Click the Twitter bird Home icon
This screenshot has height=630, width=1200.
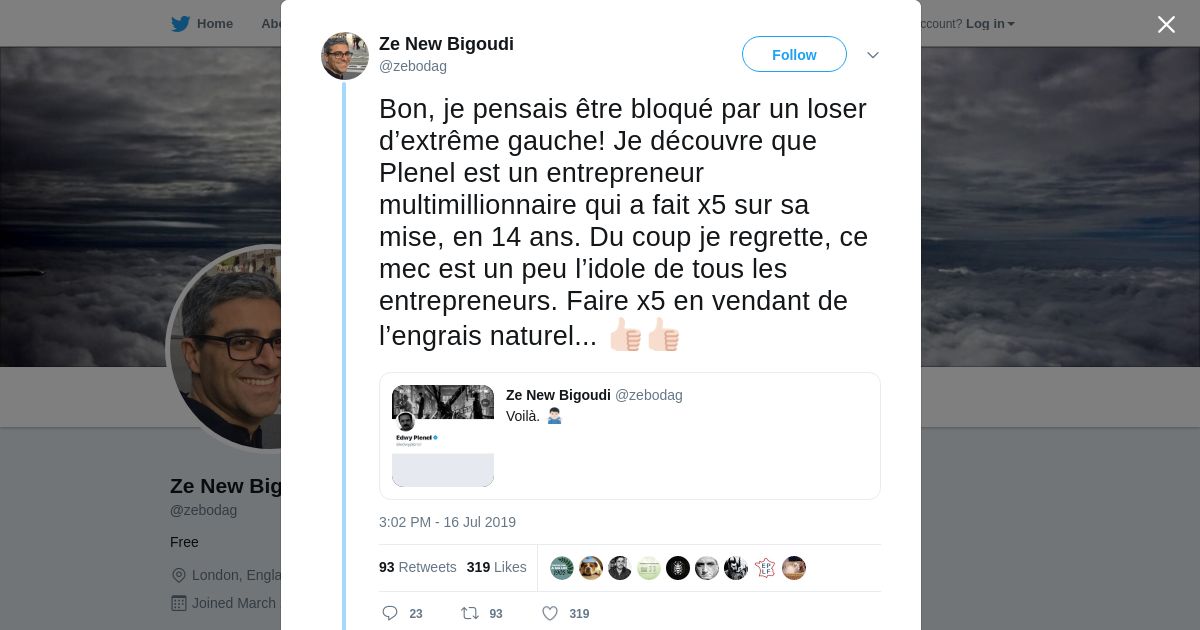pos(180,24)
